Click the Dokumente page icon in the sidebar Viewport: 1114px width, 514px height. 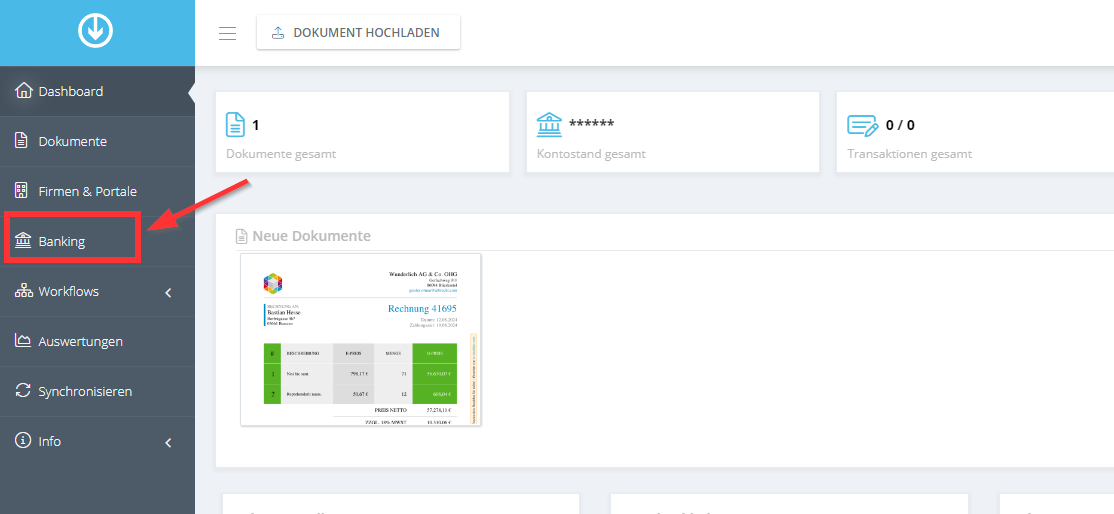point(22,141)
